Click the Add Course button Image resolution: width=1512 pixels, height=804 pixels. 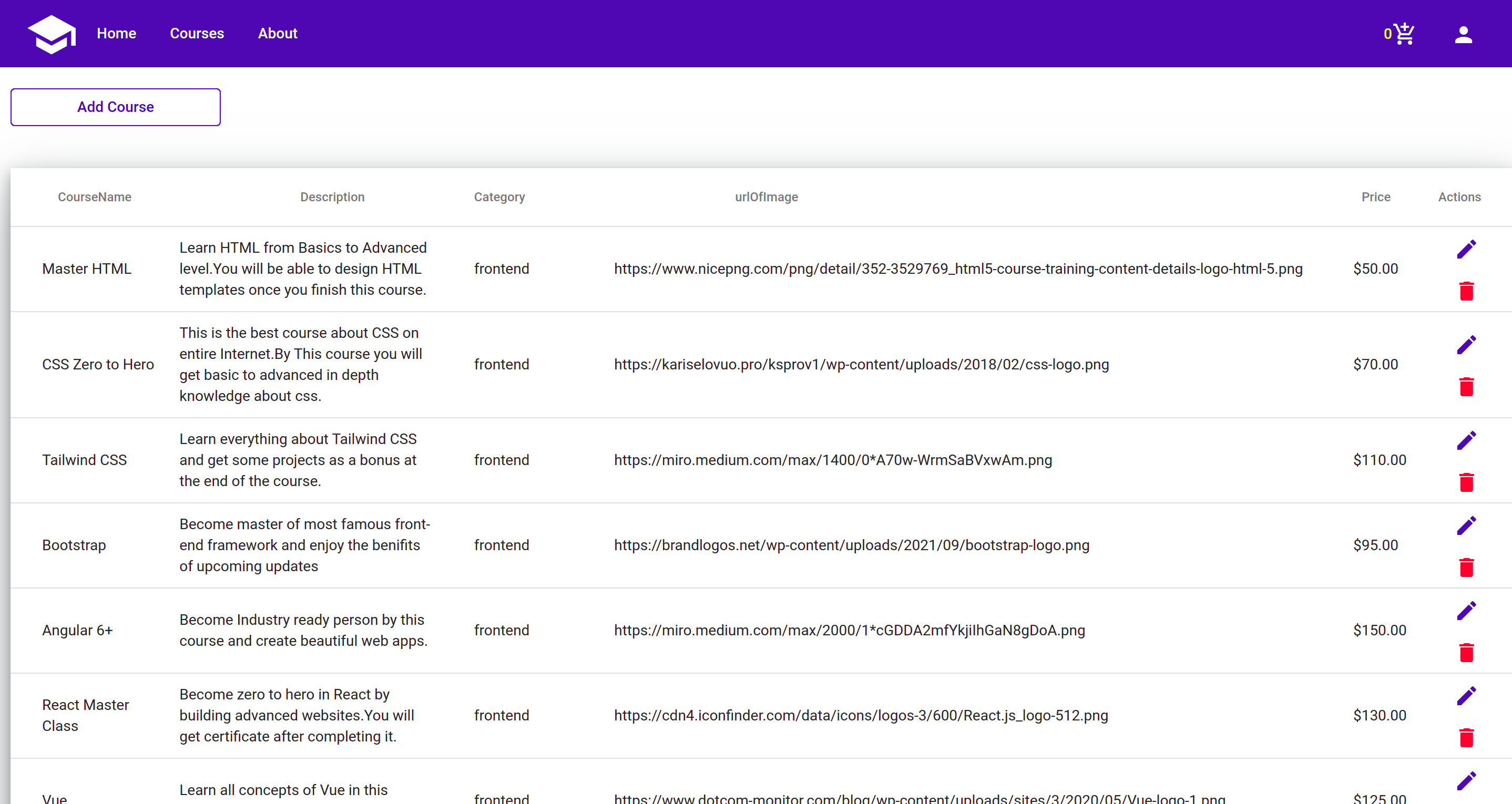pos(115,107)
